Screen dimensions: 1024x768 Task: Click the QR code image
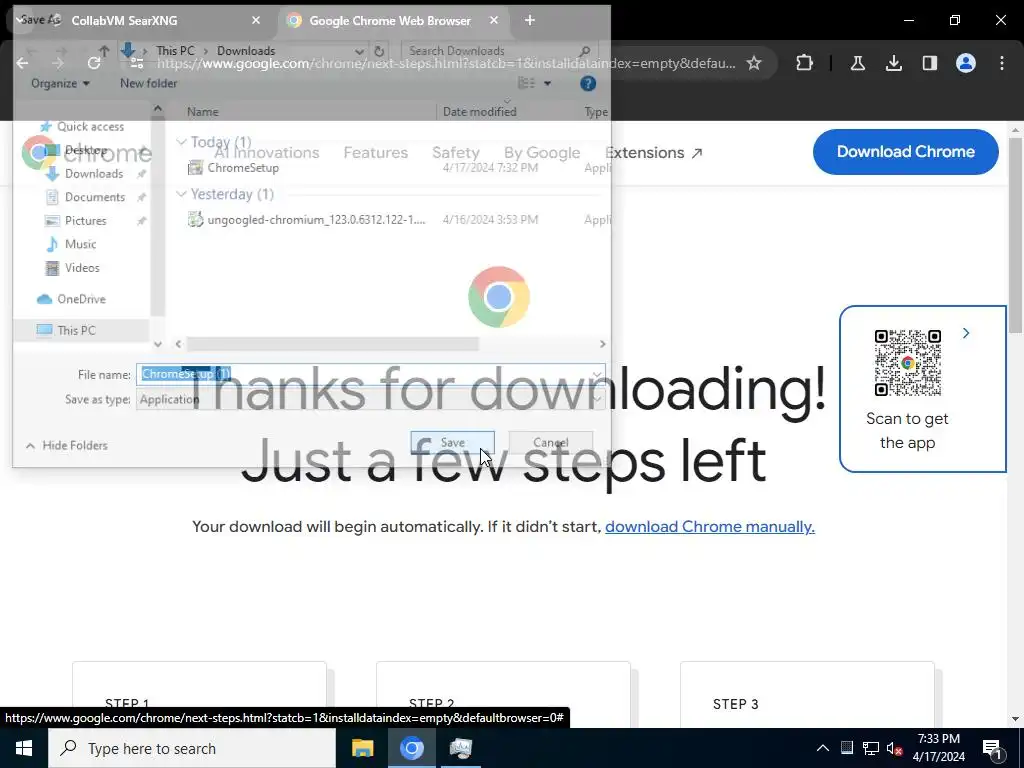click(907, 362)
